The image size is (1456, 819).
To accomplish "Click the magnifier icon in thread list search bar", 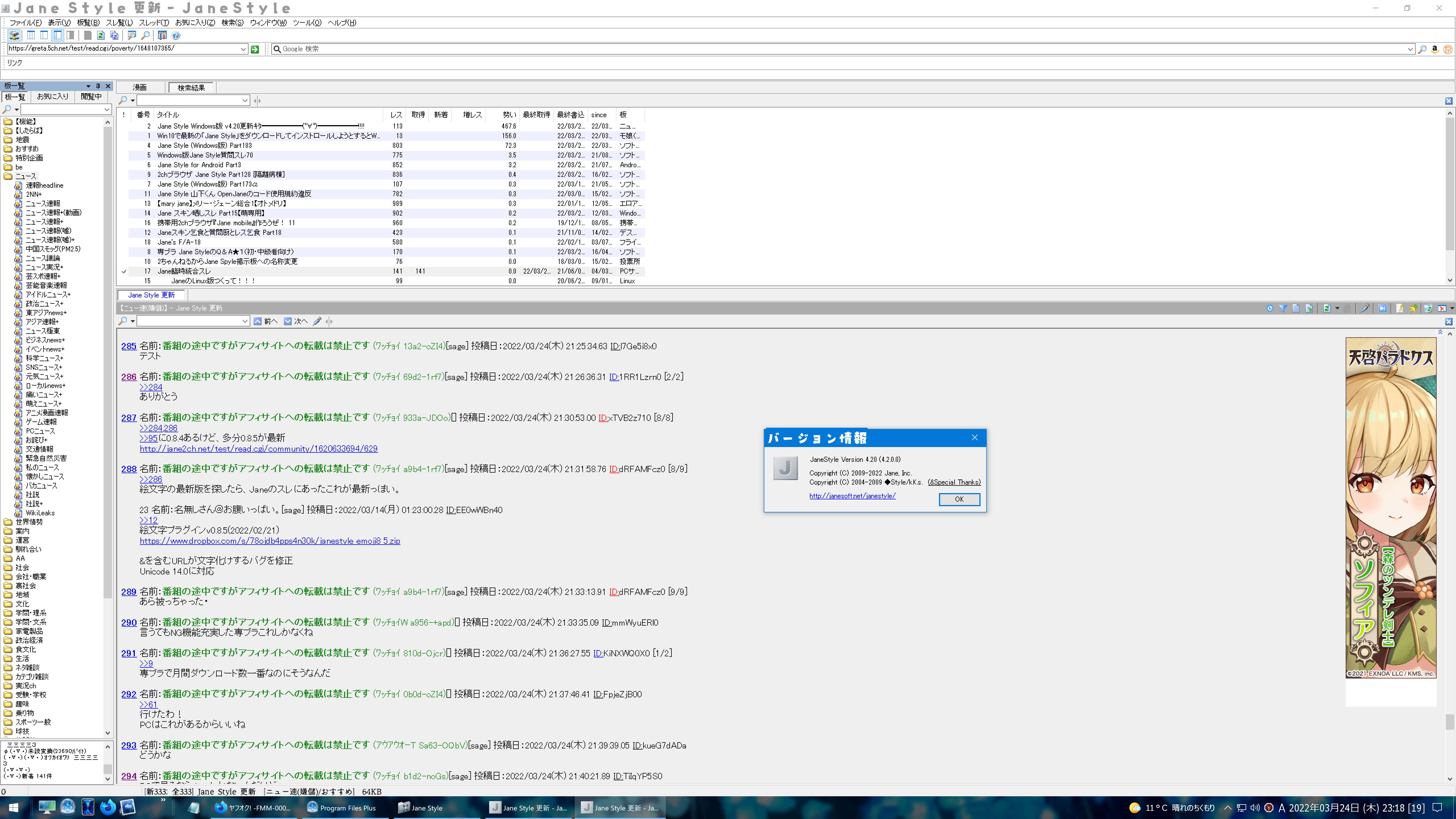I will pos(123,101).
